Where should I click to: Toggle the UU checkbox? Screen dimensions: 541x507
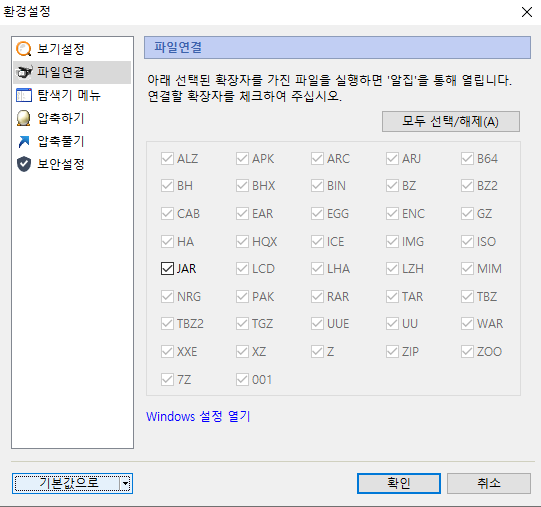392,324
